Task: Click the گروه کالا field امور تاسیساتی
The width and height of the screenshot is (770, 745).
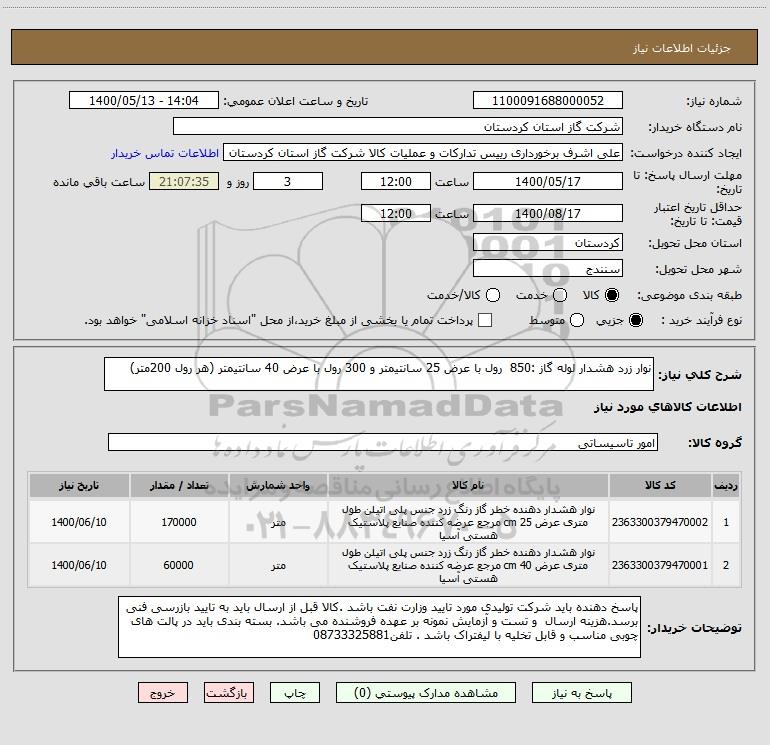Action: click(383, 442)
